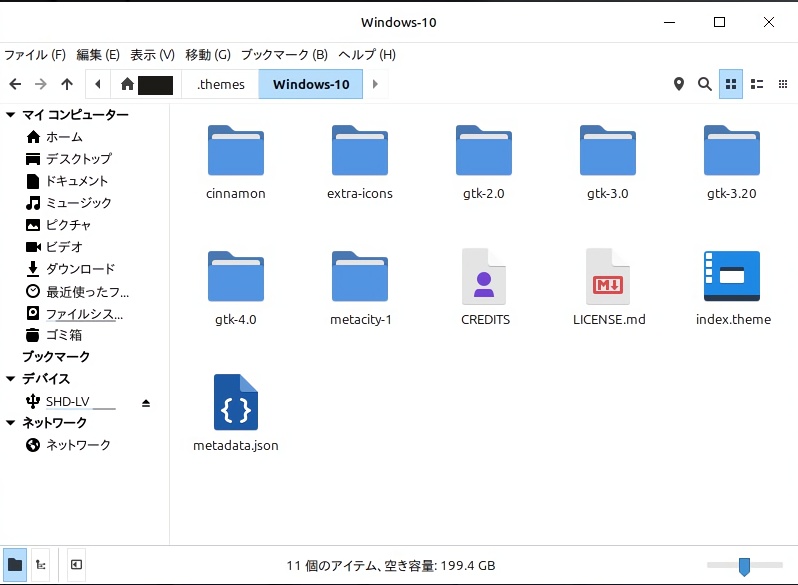Collapse ネットワーク section header
This screenshot has height=585, width=798.
(x=10, y=422)
